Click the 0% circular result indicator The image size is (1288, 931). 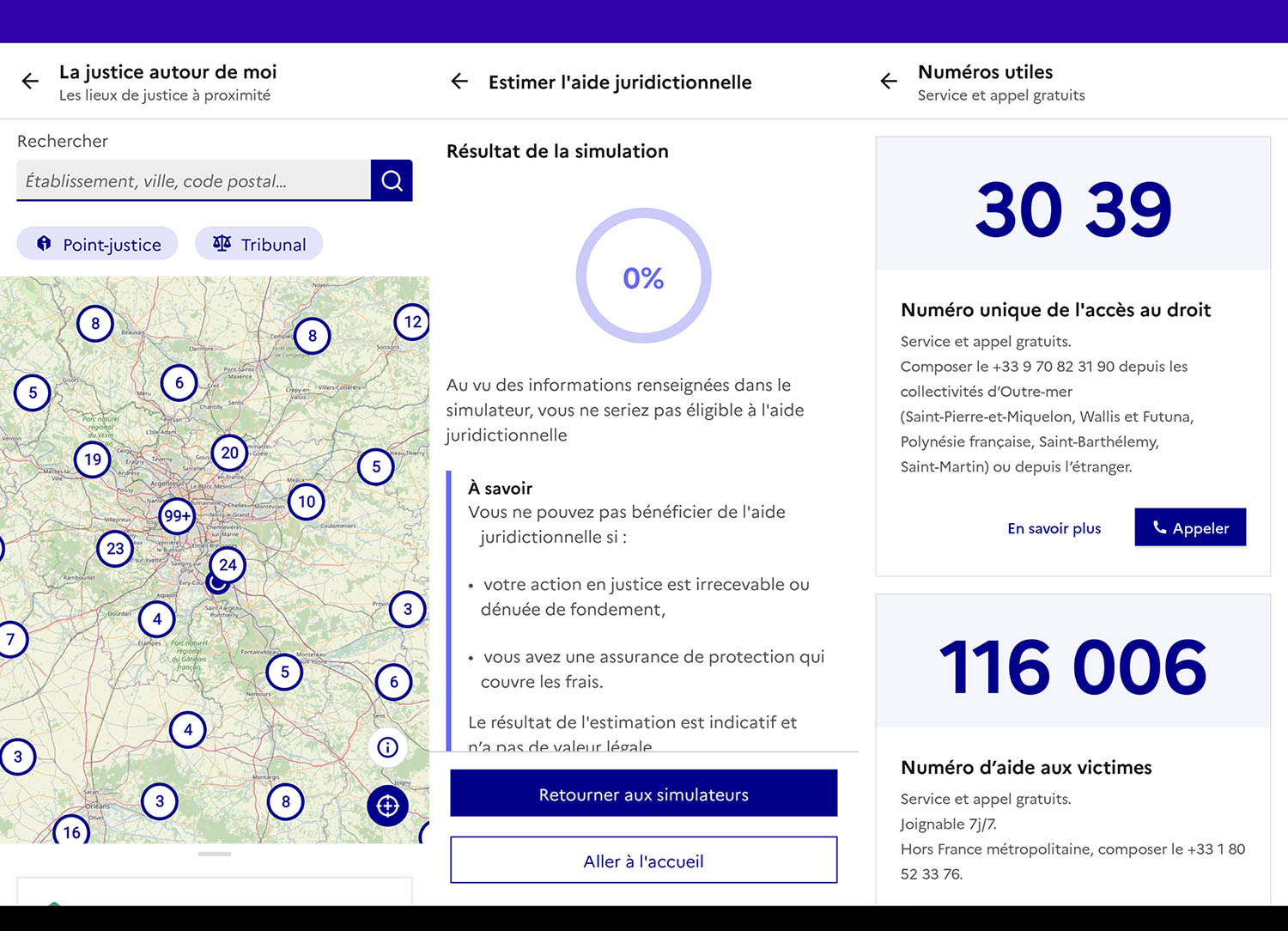[x=643, y=277]
